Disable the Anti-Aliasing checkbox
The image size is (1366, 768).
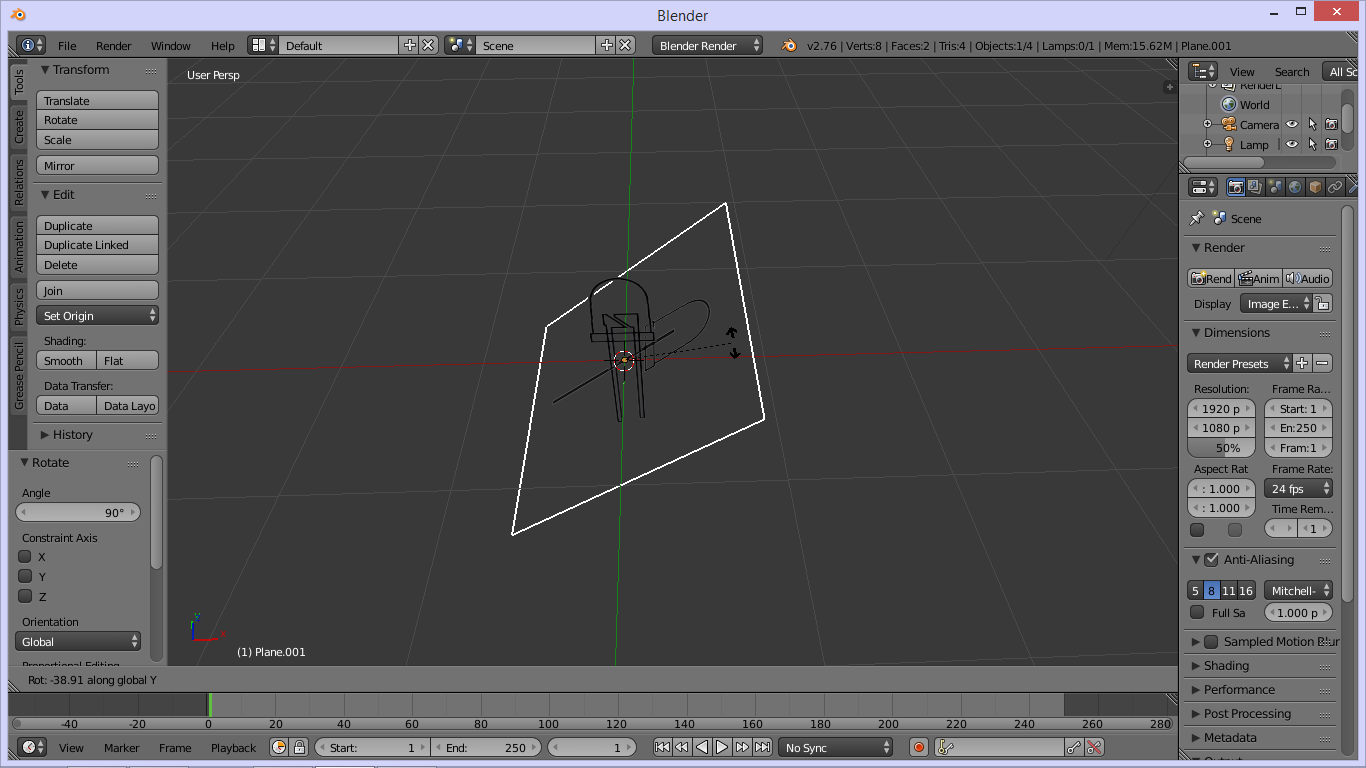(1211, 559)
